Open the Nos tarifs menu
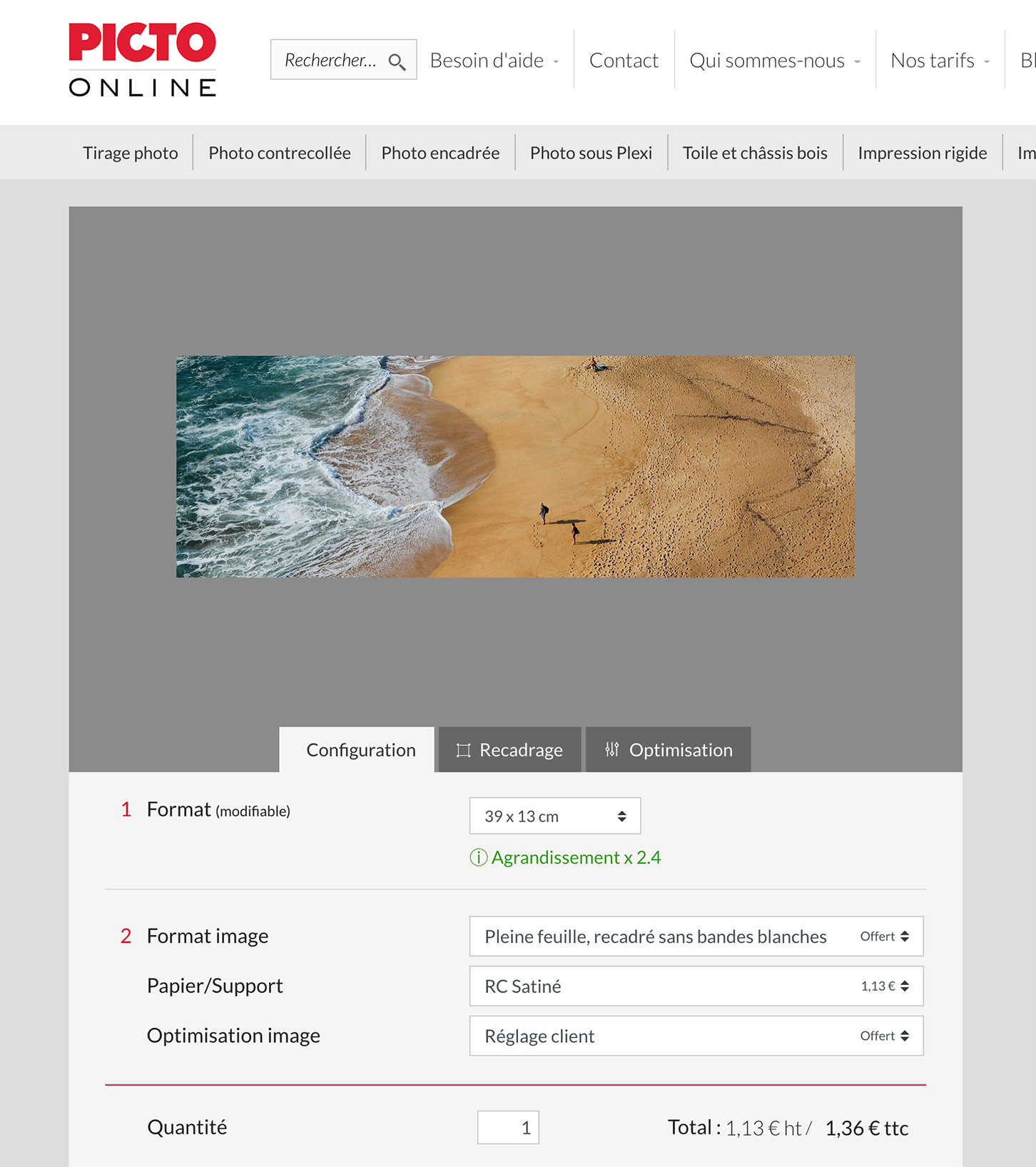Screen dimensions: 1036x1167 point(939,61)
